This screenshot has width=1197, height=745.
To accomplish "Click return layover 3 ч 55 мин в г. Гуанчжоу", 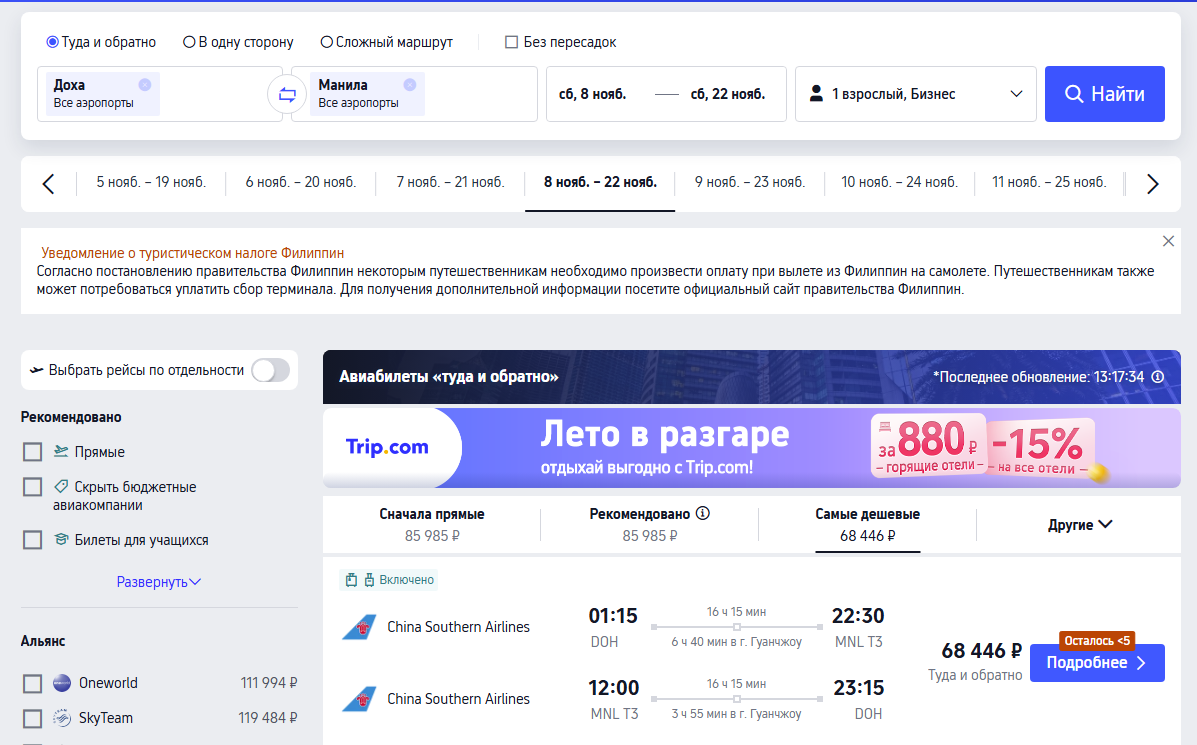I will 737,714.
